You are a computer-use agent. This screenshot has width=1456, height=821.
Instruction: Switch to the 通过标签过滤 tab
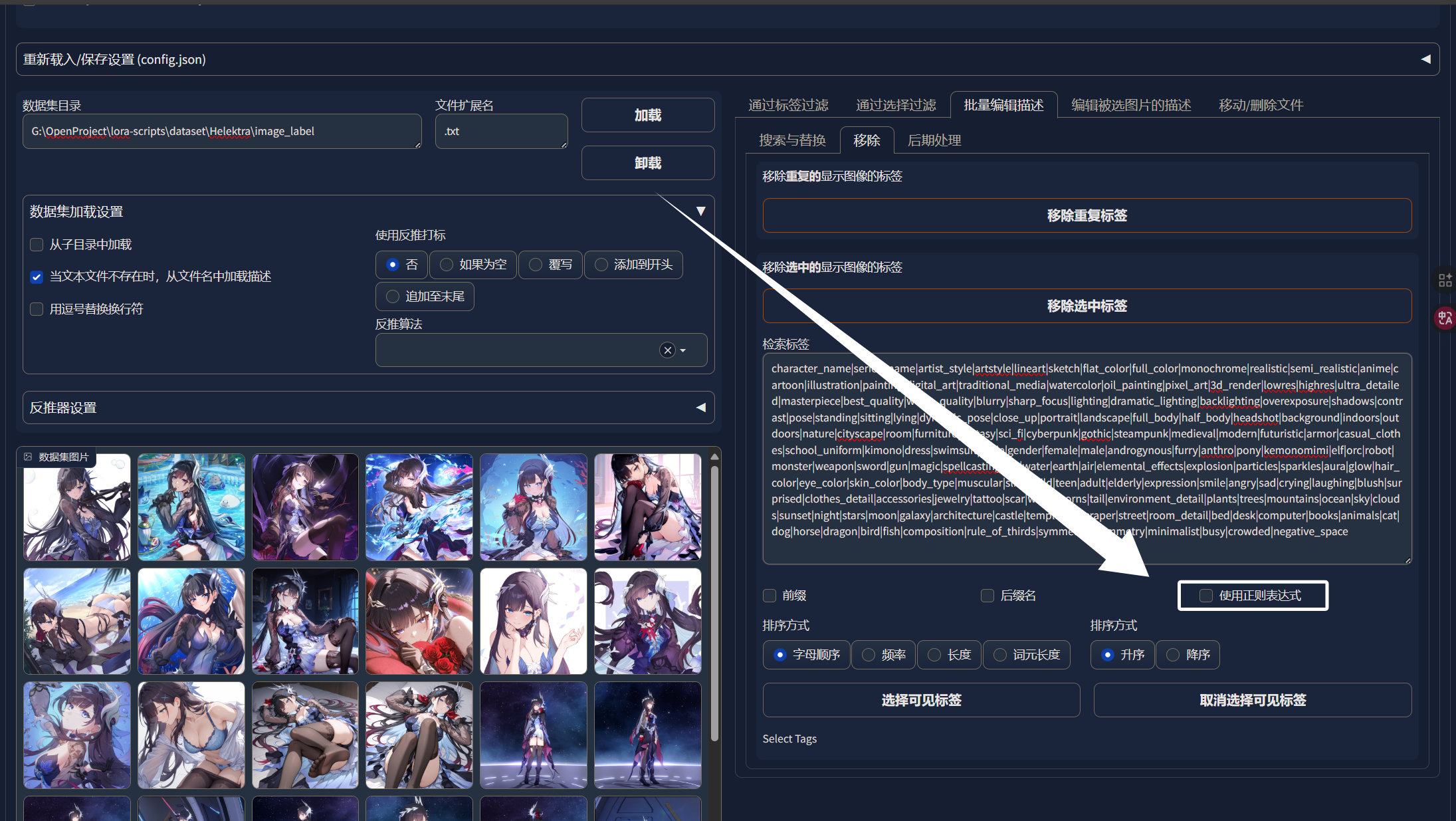(788, 105)
